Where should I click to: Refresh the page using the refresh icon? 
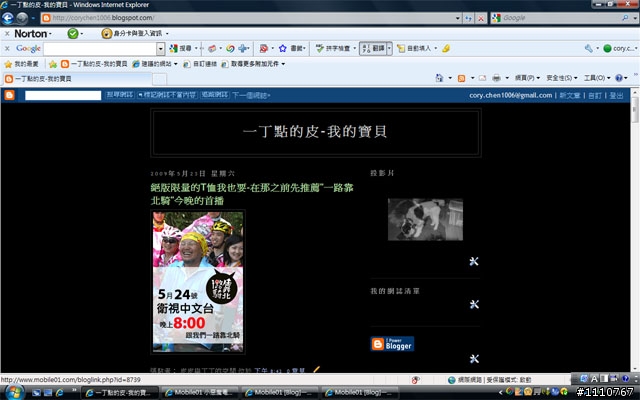(x=469, y=18)
